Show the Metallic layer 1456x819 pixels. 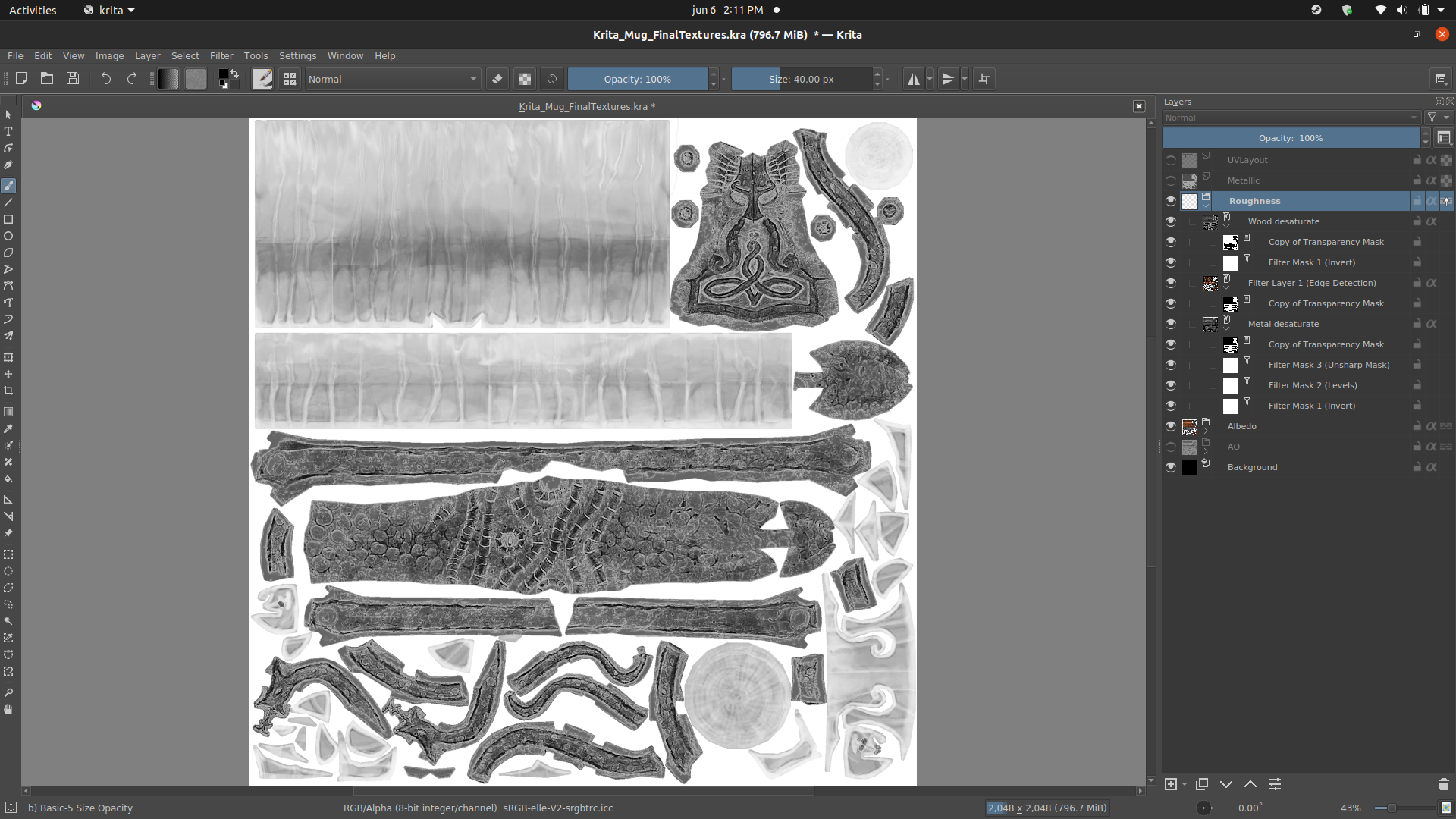coord(1170,180)
